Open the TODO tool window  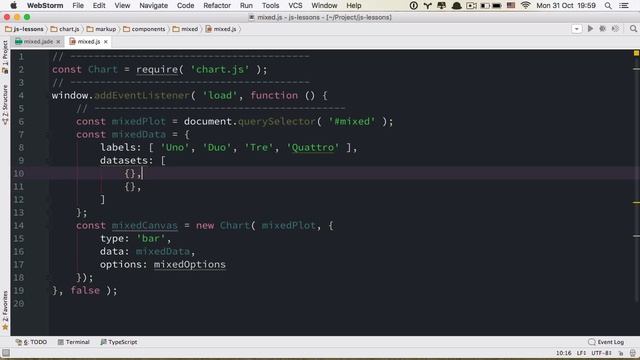click(31, 342)
